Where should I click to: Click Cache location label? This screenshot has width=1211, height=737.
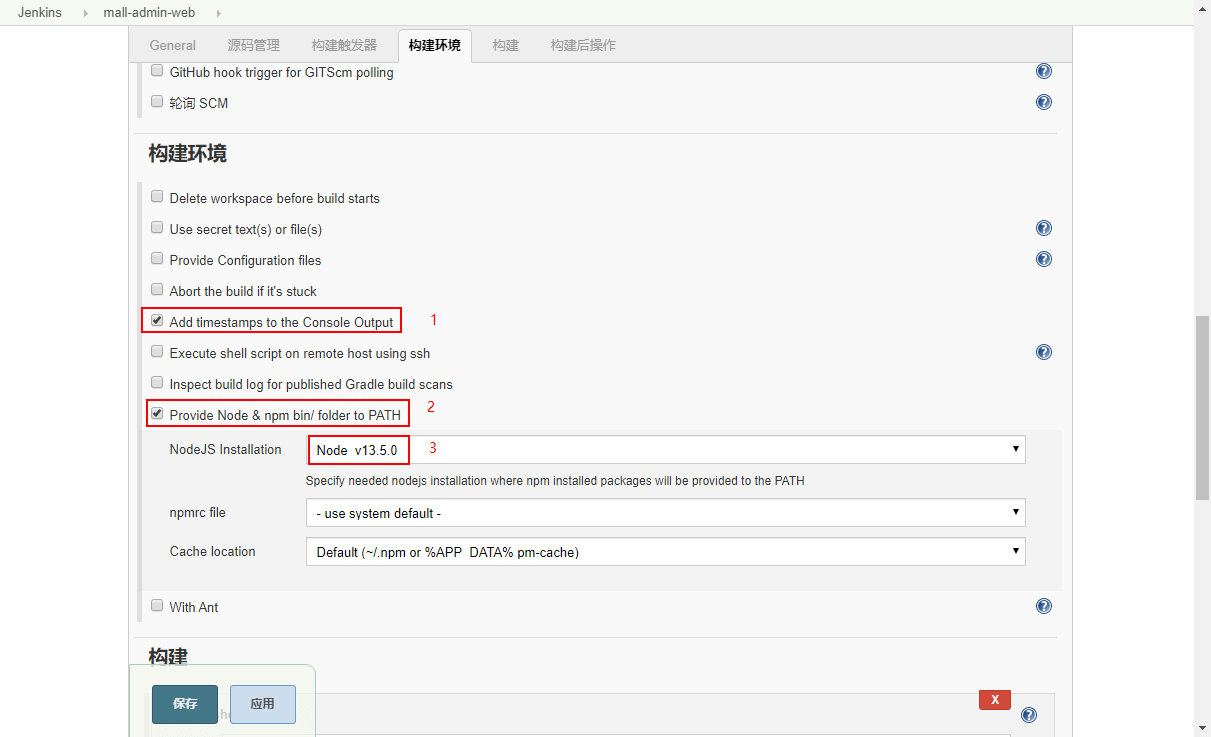(x=213, y=552)
